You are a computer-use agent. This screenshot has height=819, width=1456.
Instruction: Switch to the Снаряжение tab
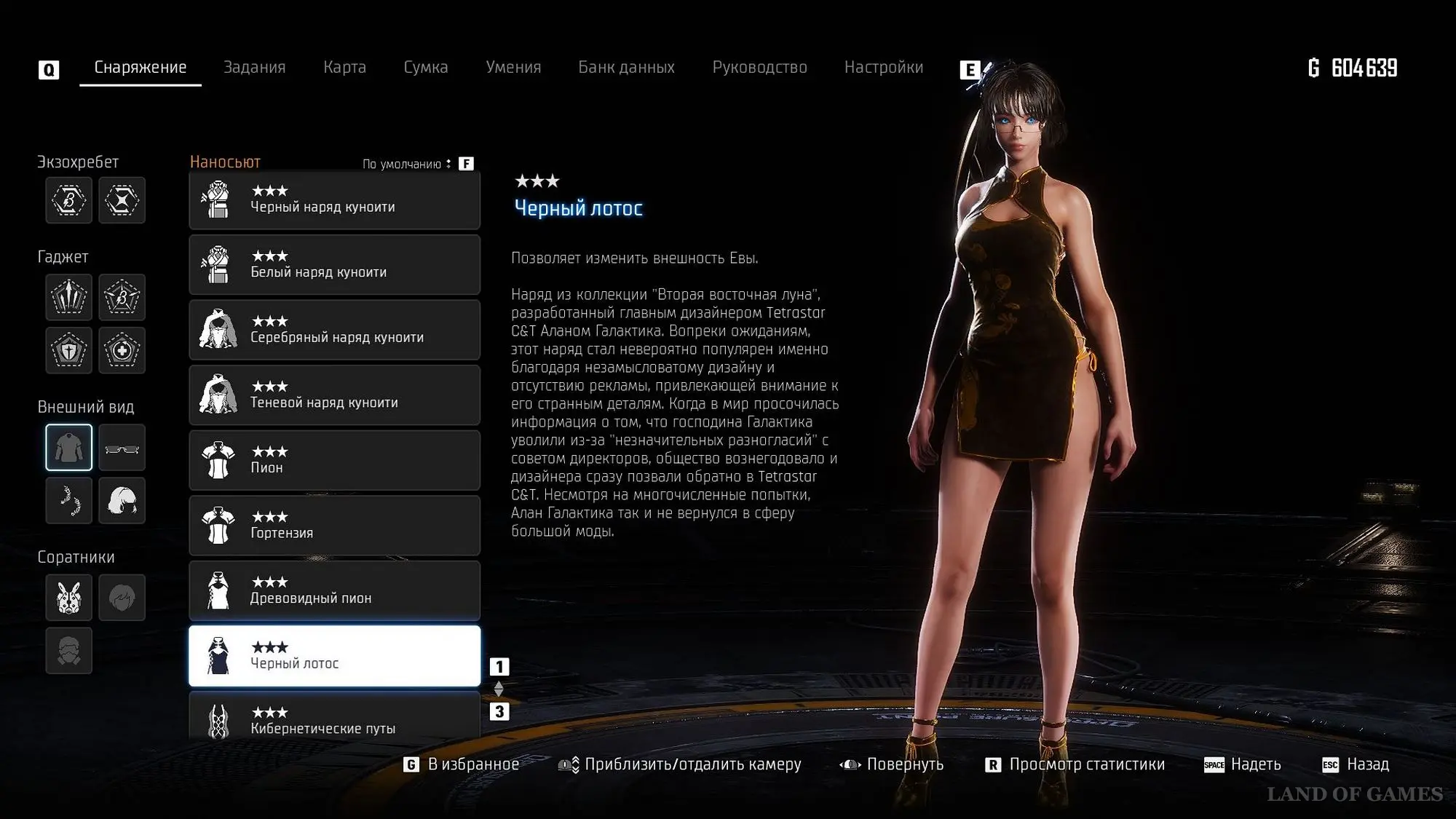(141, 67)
